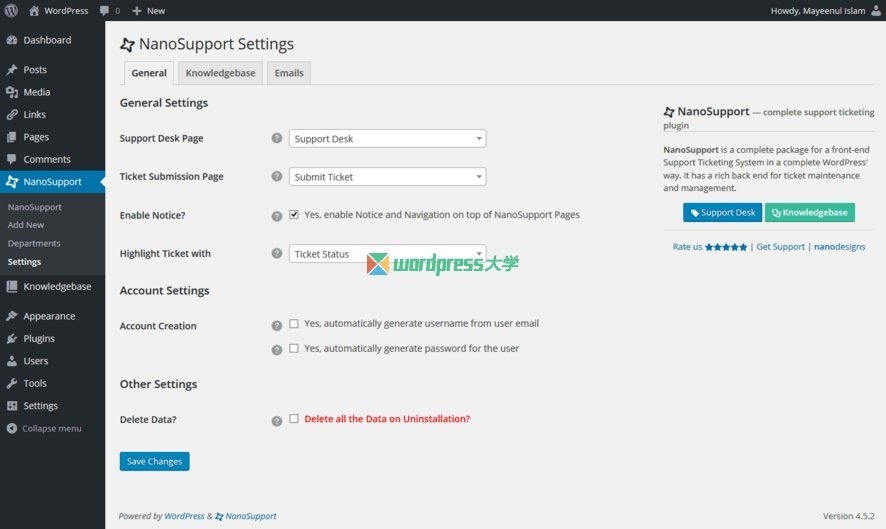Screen dimensions: 886x529
Task: Open the WordPress link in footer
Action: 184,516
